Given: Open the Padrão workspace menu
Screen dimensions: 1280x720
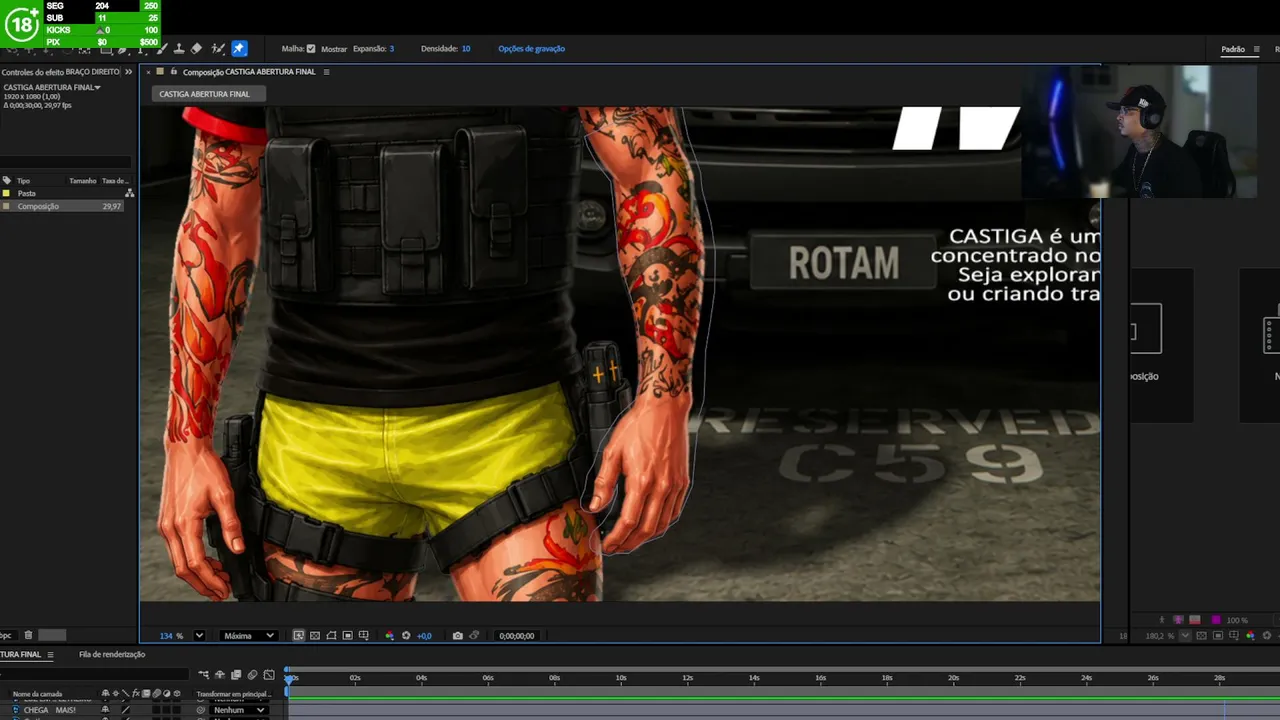Looking at the screenshot, I should tap(1257, 49).
